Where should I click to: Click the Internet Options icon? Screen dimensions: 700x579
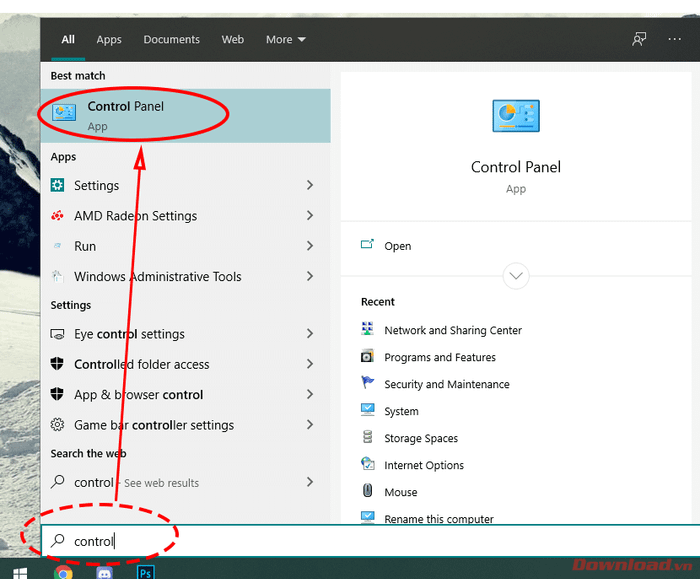[367, 464]
